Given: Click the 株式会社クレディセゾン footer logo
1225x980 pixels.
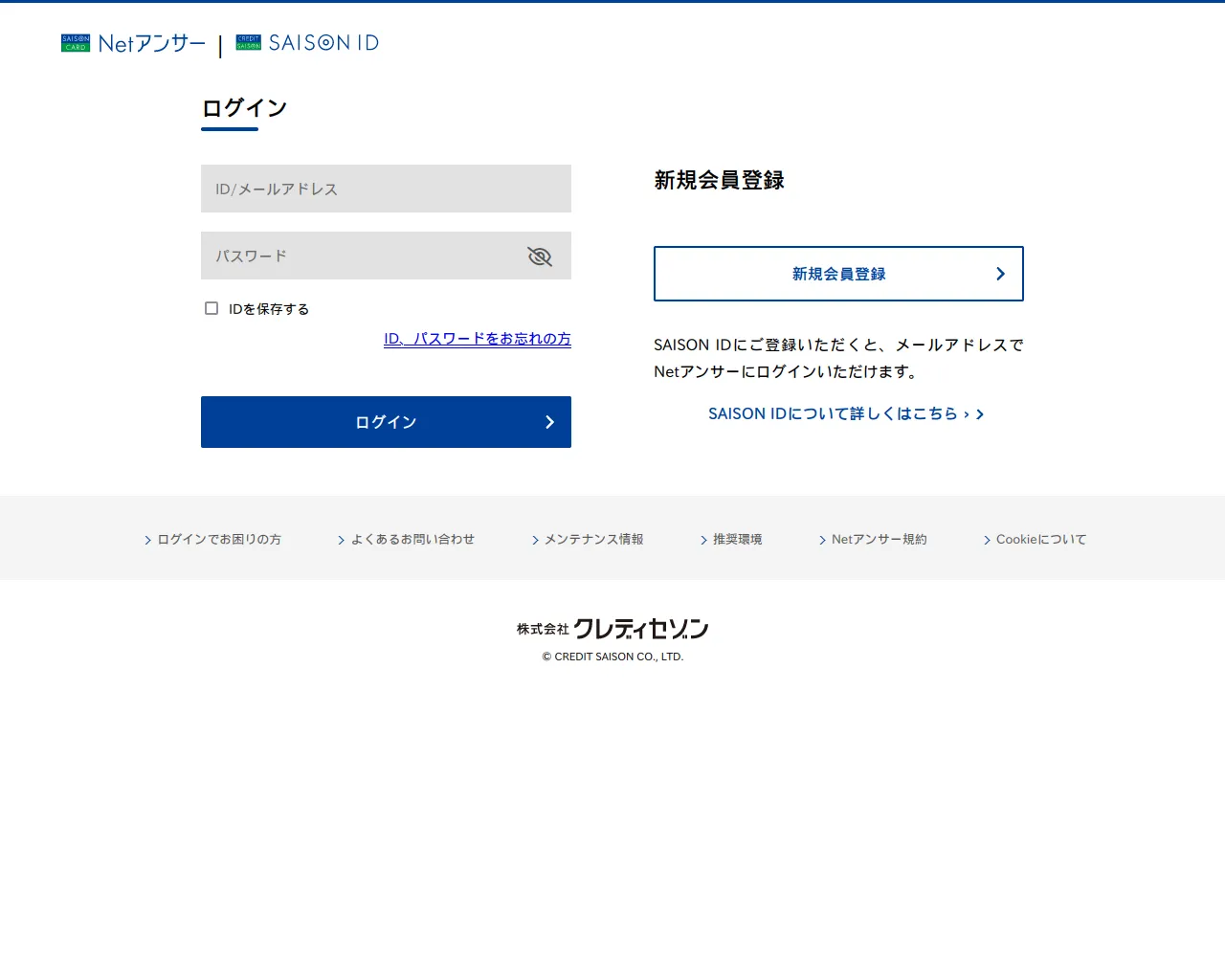Looking at the screenshot, I should [612, 629].
